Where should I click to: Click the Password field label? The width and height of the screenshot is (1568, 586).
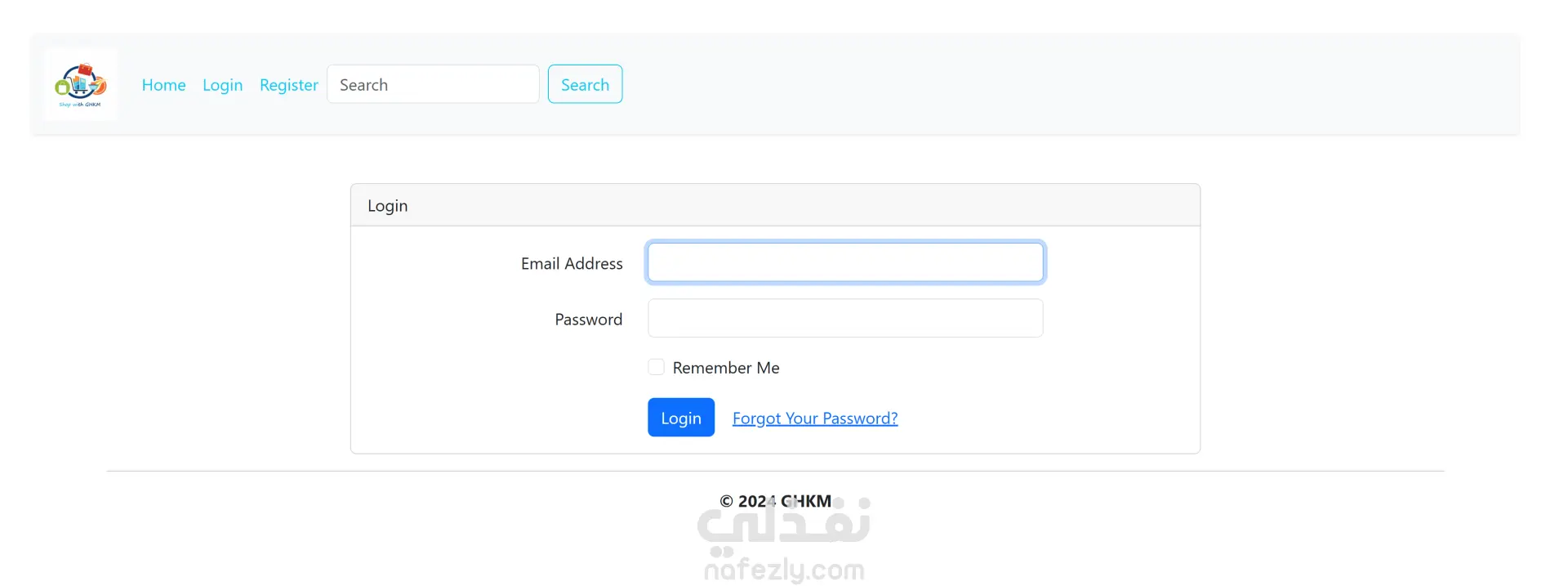point(588,320)
